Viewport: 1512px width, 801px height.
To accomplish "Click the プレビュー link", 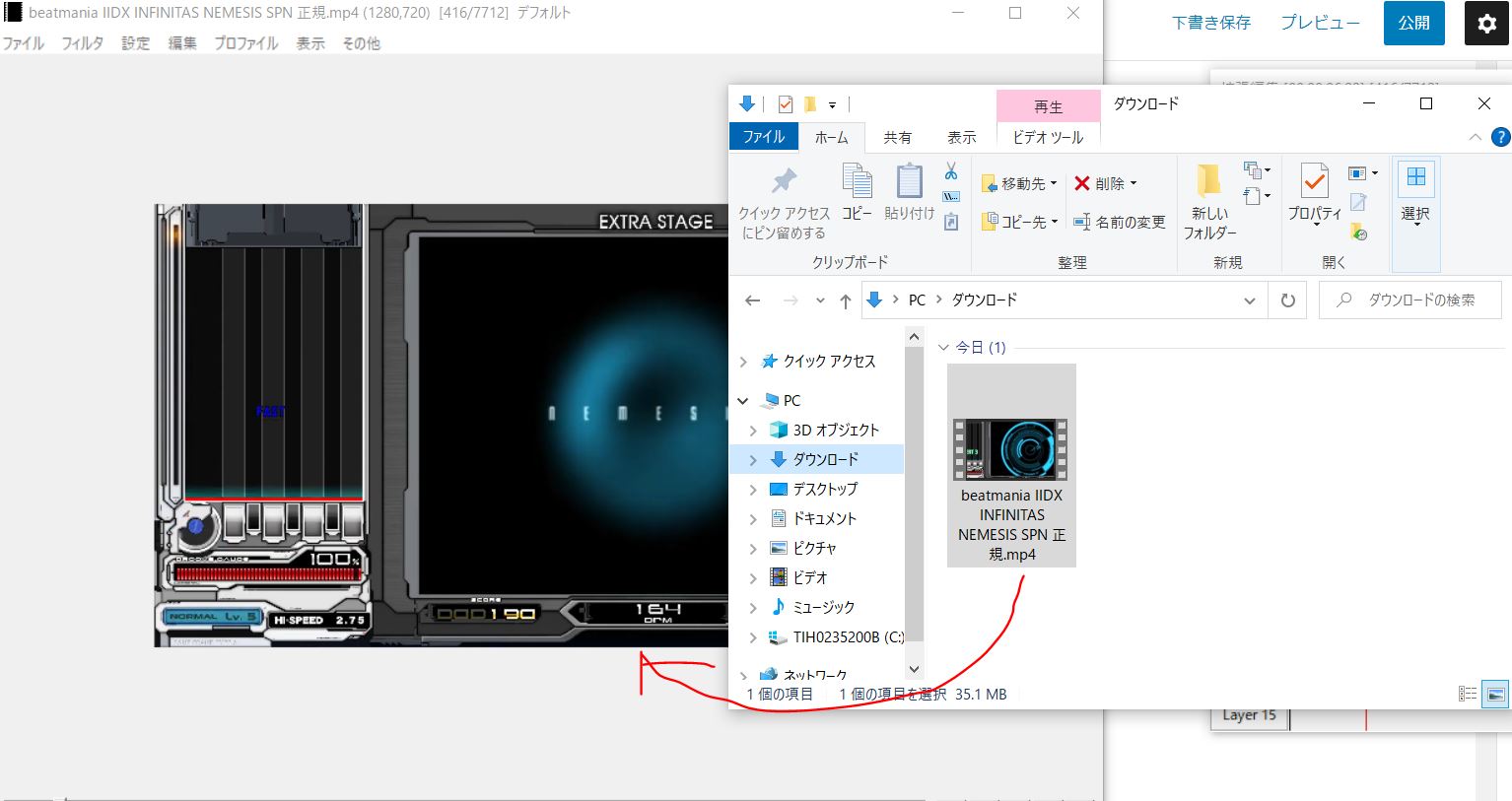I will (x=1320, y=23).
